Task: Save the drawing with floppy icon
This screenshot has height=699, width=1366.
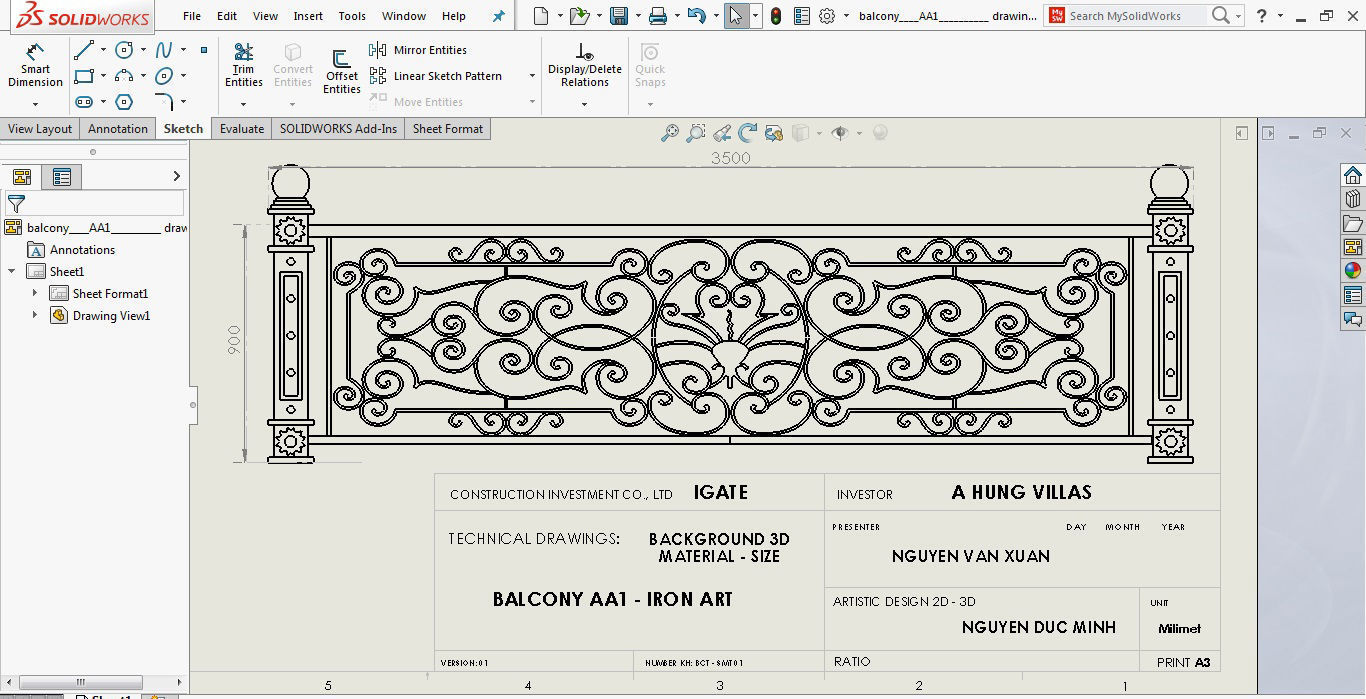Action: [619, 16]
